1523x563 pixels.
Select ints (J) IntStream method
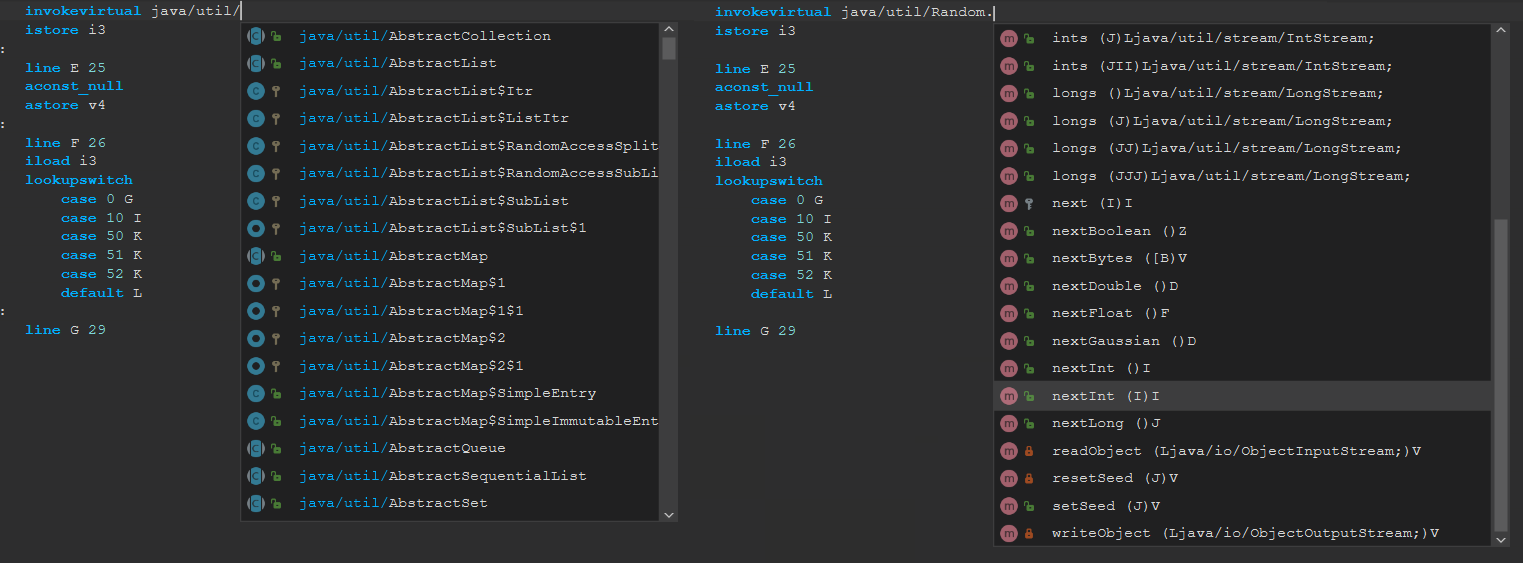(x=1242, y=38)
